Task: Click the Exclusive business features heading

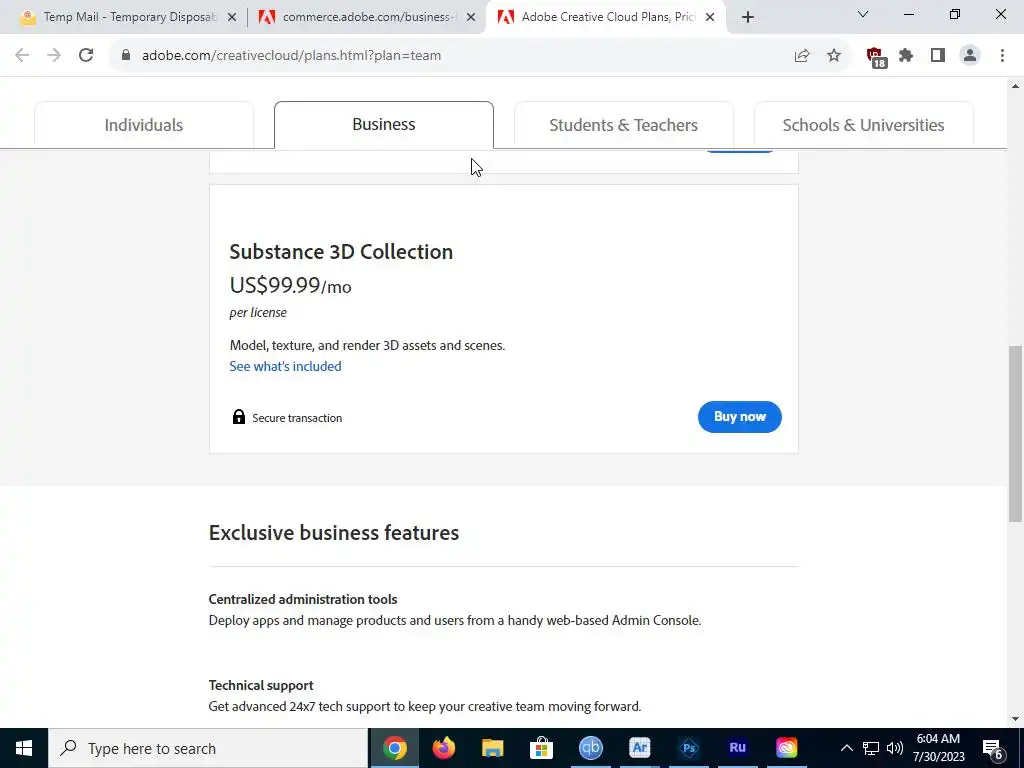Action: pos(334,532)
